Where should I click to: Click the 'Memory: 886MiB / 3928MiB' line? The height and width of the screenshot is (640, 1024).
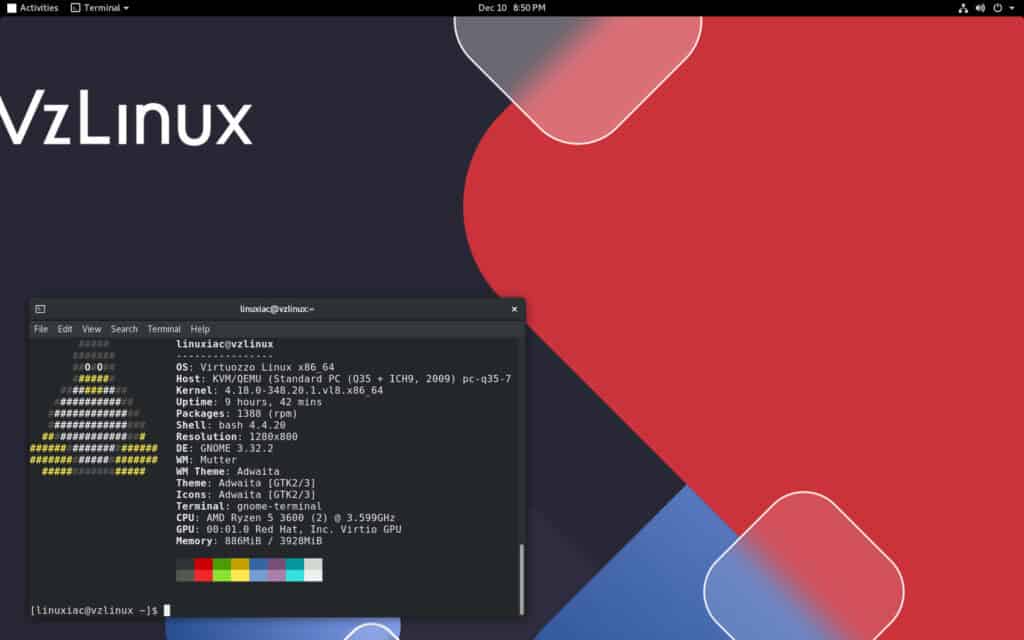249,541
